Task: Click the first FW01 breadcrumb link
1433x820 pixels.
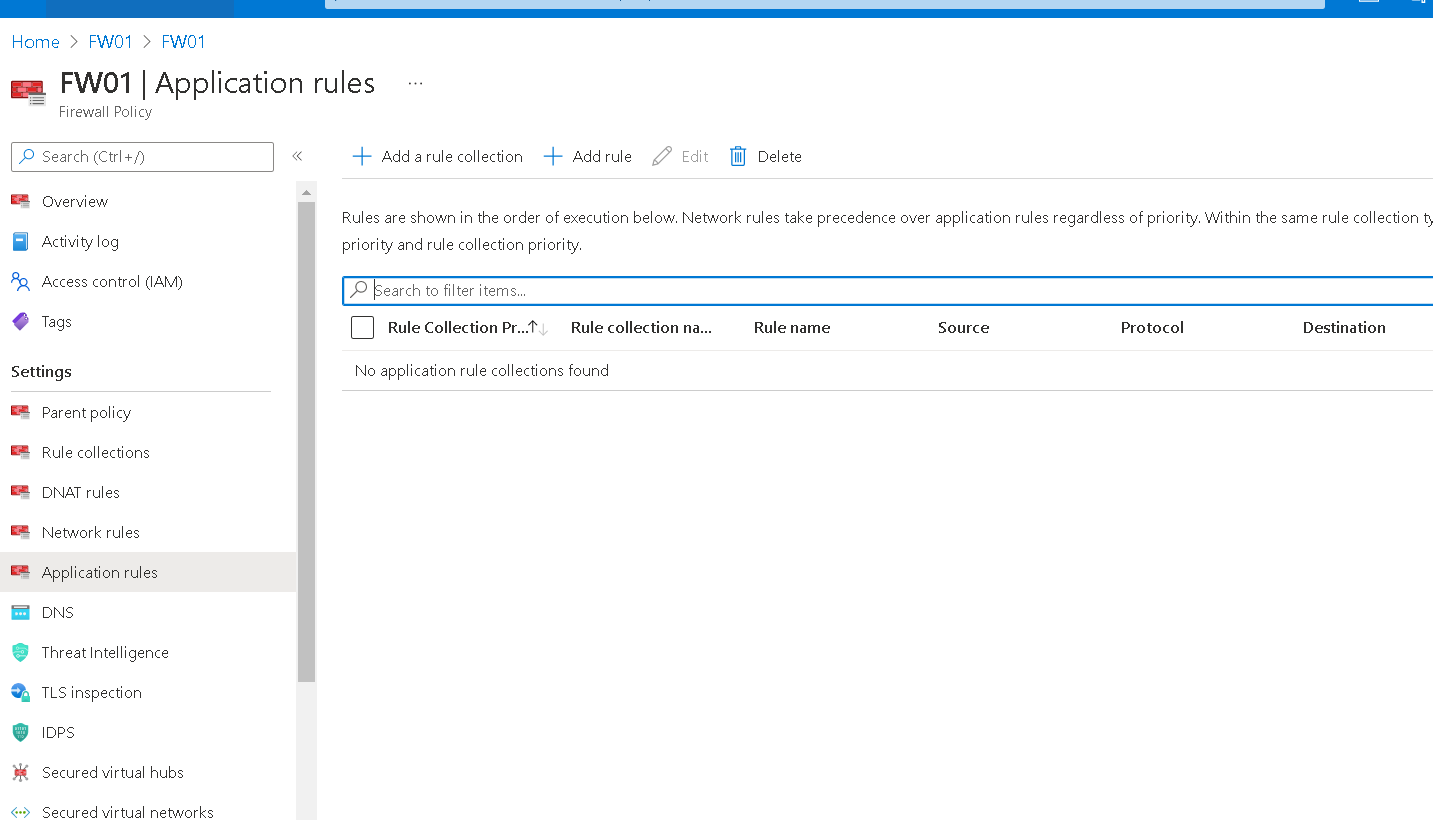Action: (110, 41)
